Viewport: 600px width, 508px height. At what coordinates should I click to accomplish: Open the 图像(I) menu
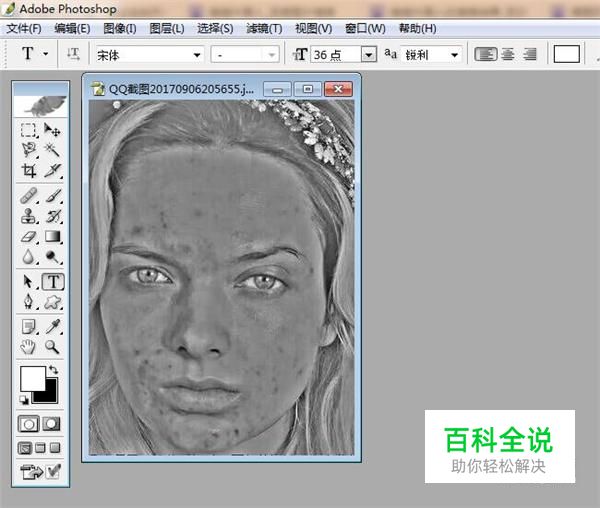[120, 29]
